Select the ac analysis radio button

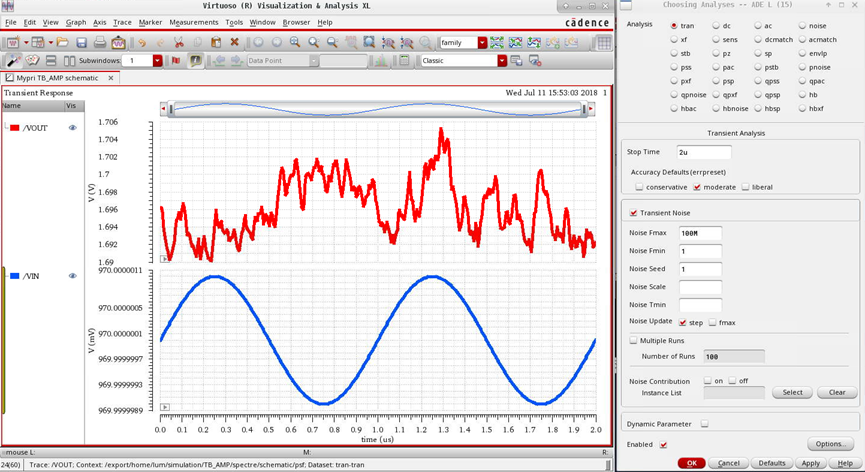[758, 25]
